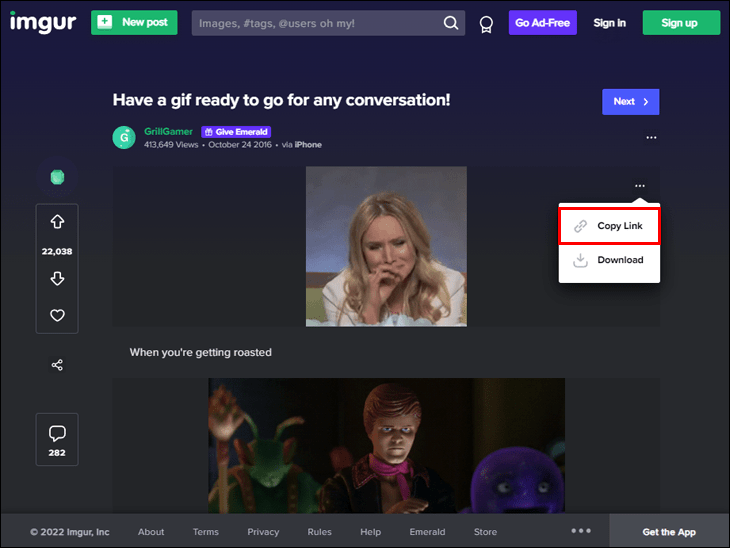Go to the Next post

point(630,101)
